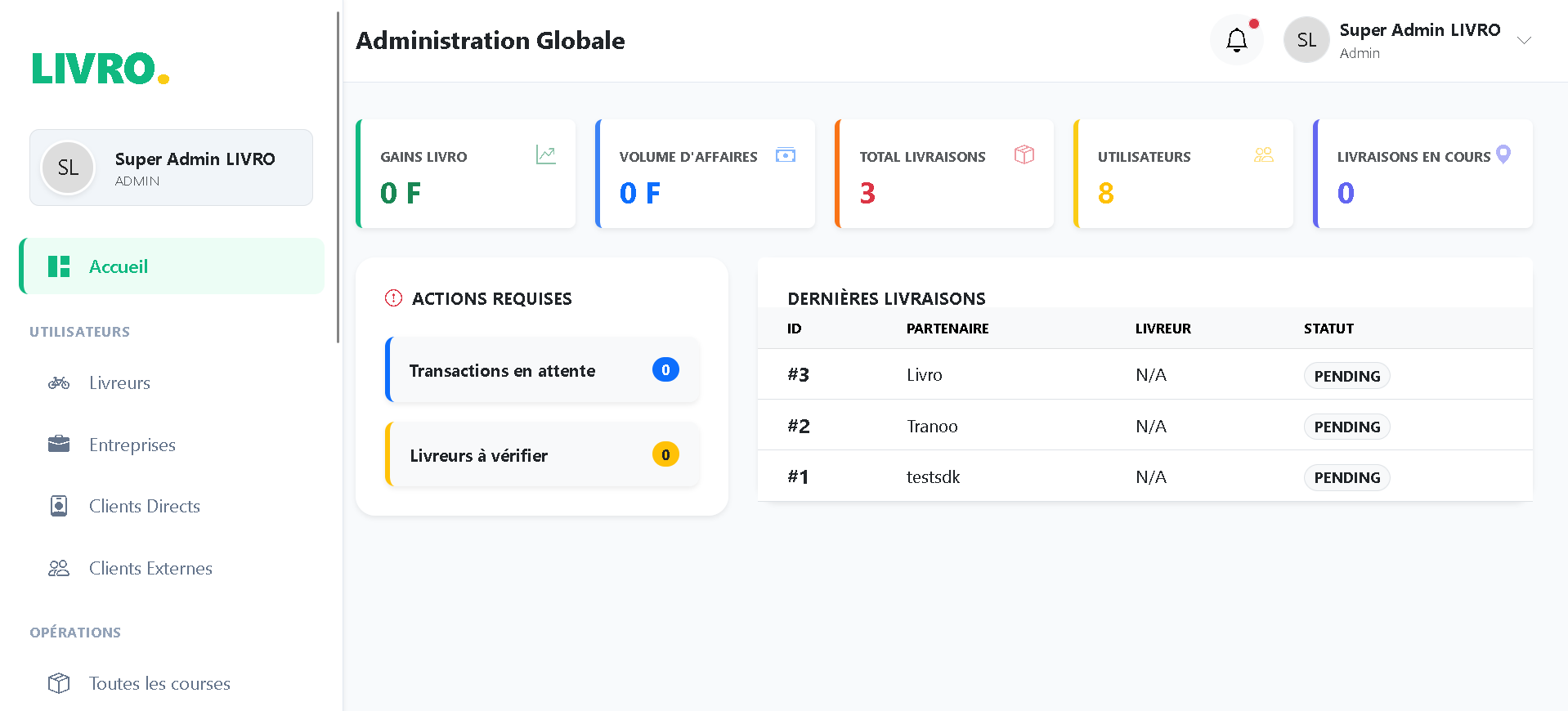1568x711 pixels.
Task: Click the Livreurs bicycle icon
Action: pos(59,382)
